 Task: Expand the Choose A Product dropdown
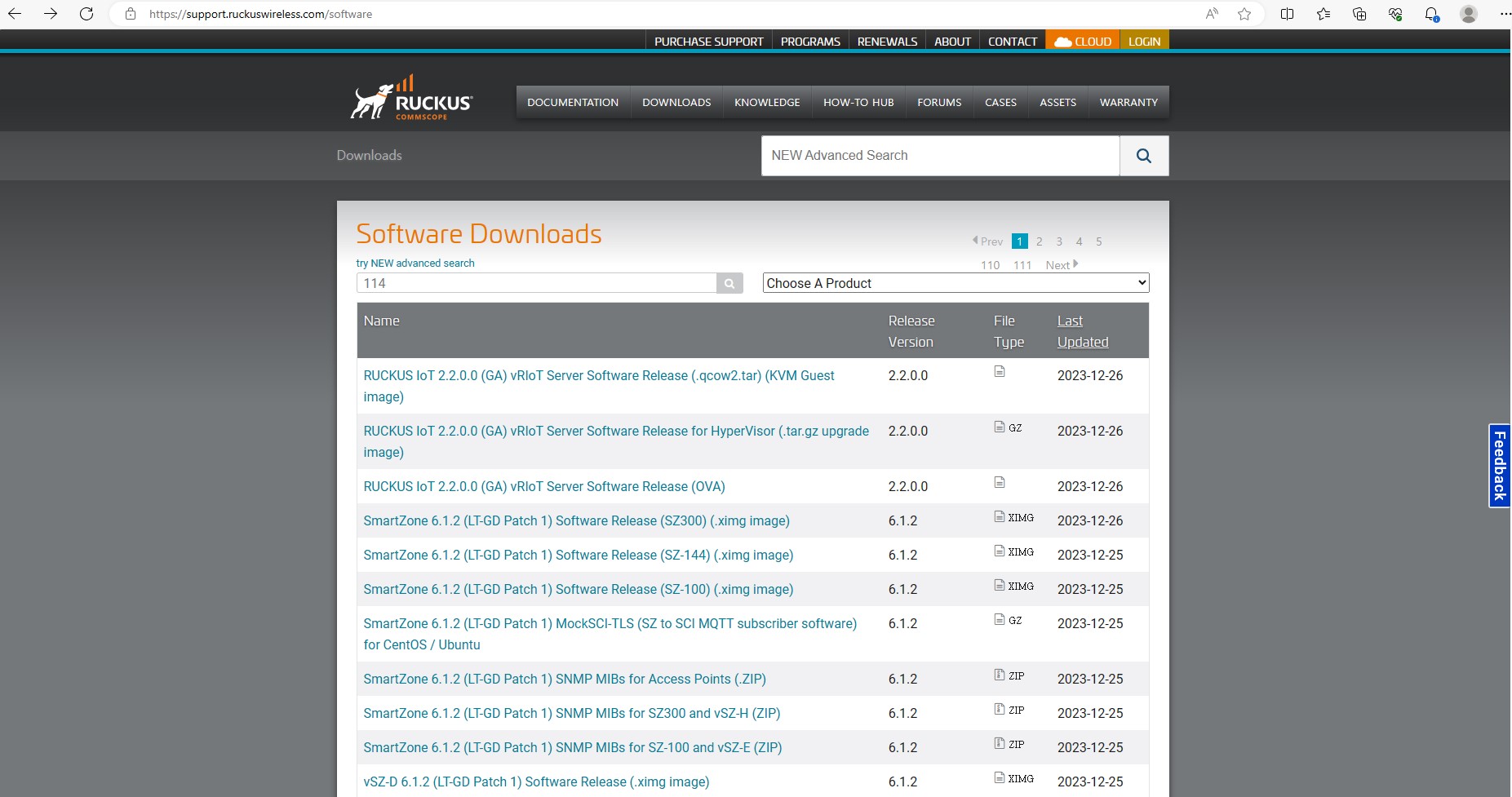pos(956,283)
